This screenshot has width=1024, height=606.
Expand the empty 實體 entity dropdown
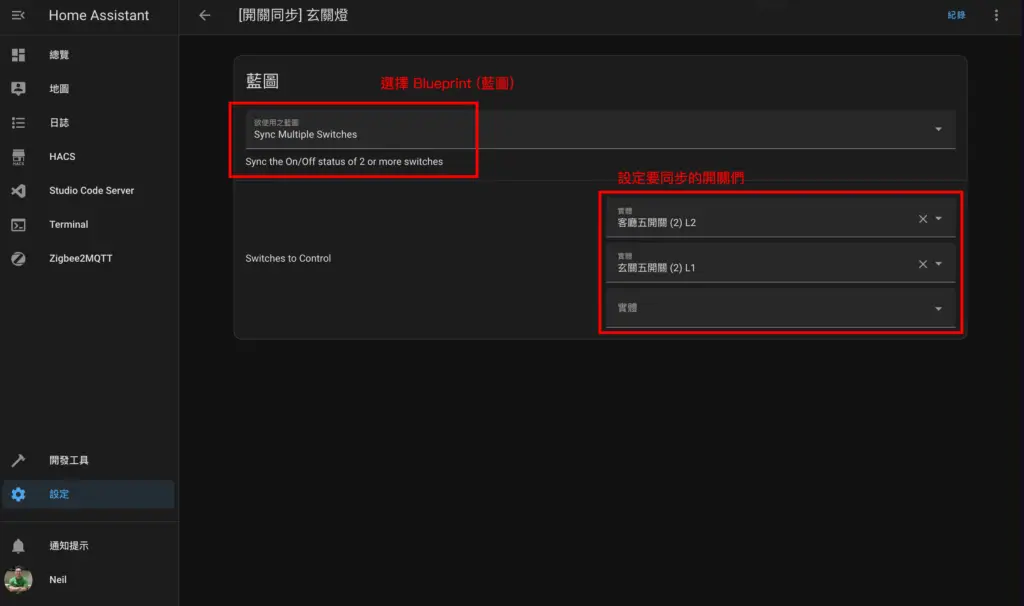point(938,307)
